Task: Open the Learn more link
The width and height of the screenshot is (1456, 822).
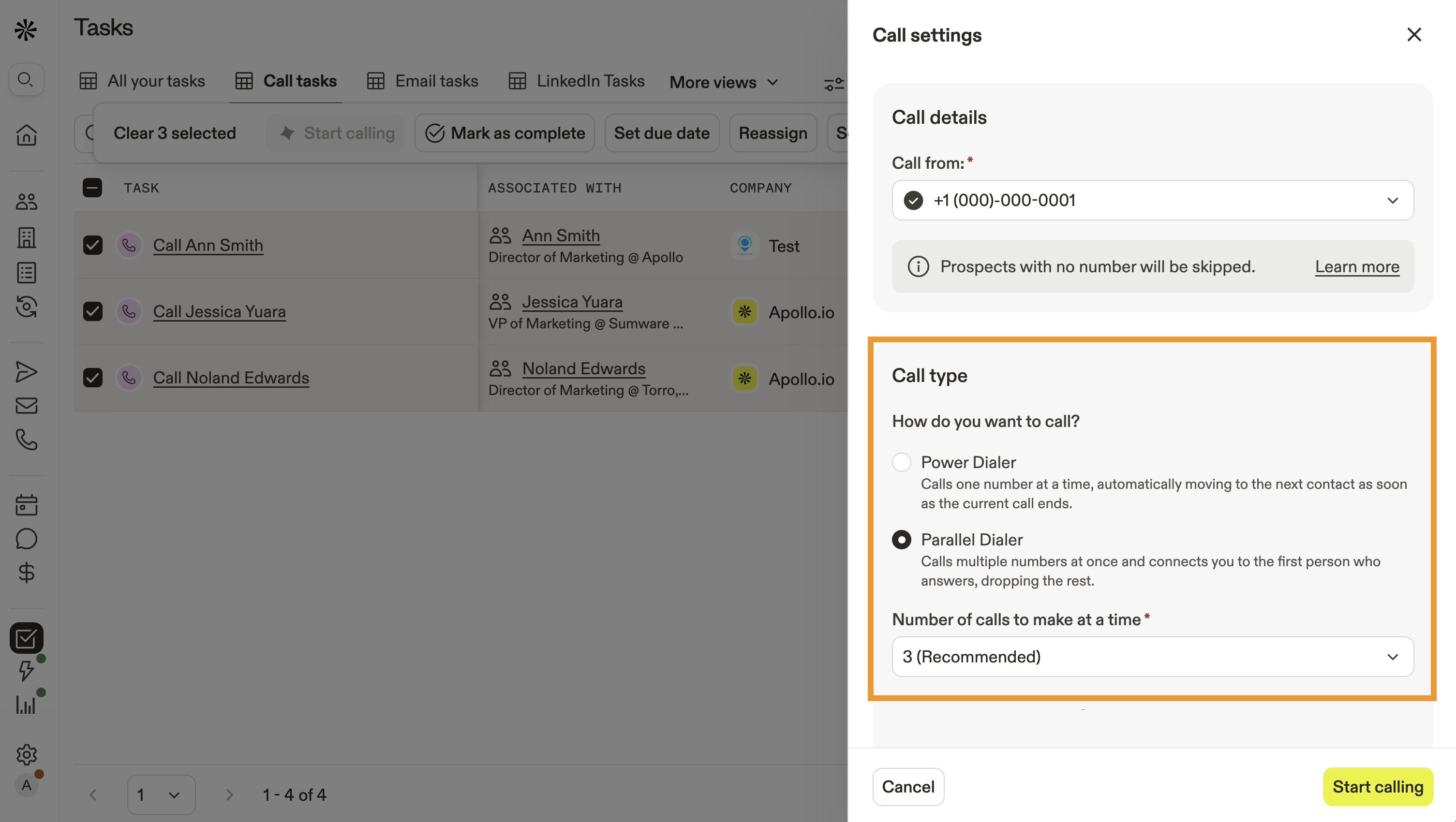Action: pyautogui.click(x=1356, y=266)
